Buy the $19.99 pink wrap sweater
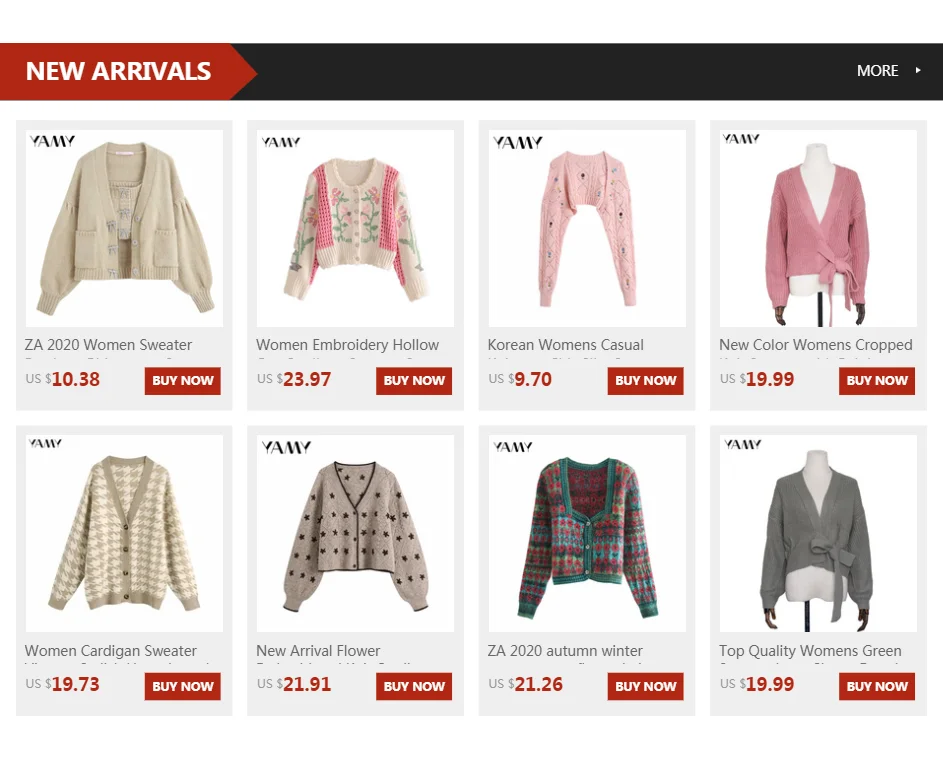The height and width of the screenshot is (764, 943). coord(877,381)
